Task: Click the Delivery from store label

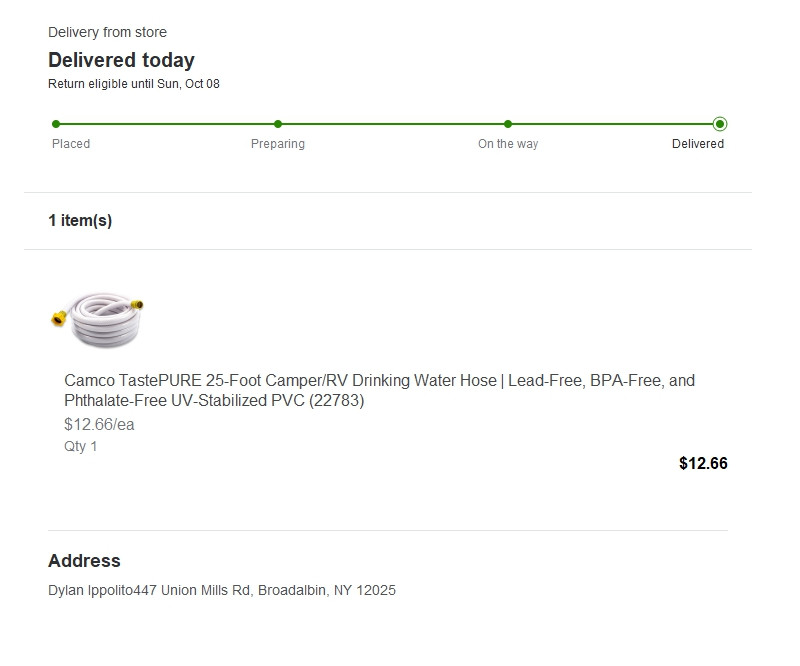Action: click(107, 33)
